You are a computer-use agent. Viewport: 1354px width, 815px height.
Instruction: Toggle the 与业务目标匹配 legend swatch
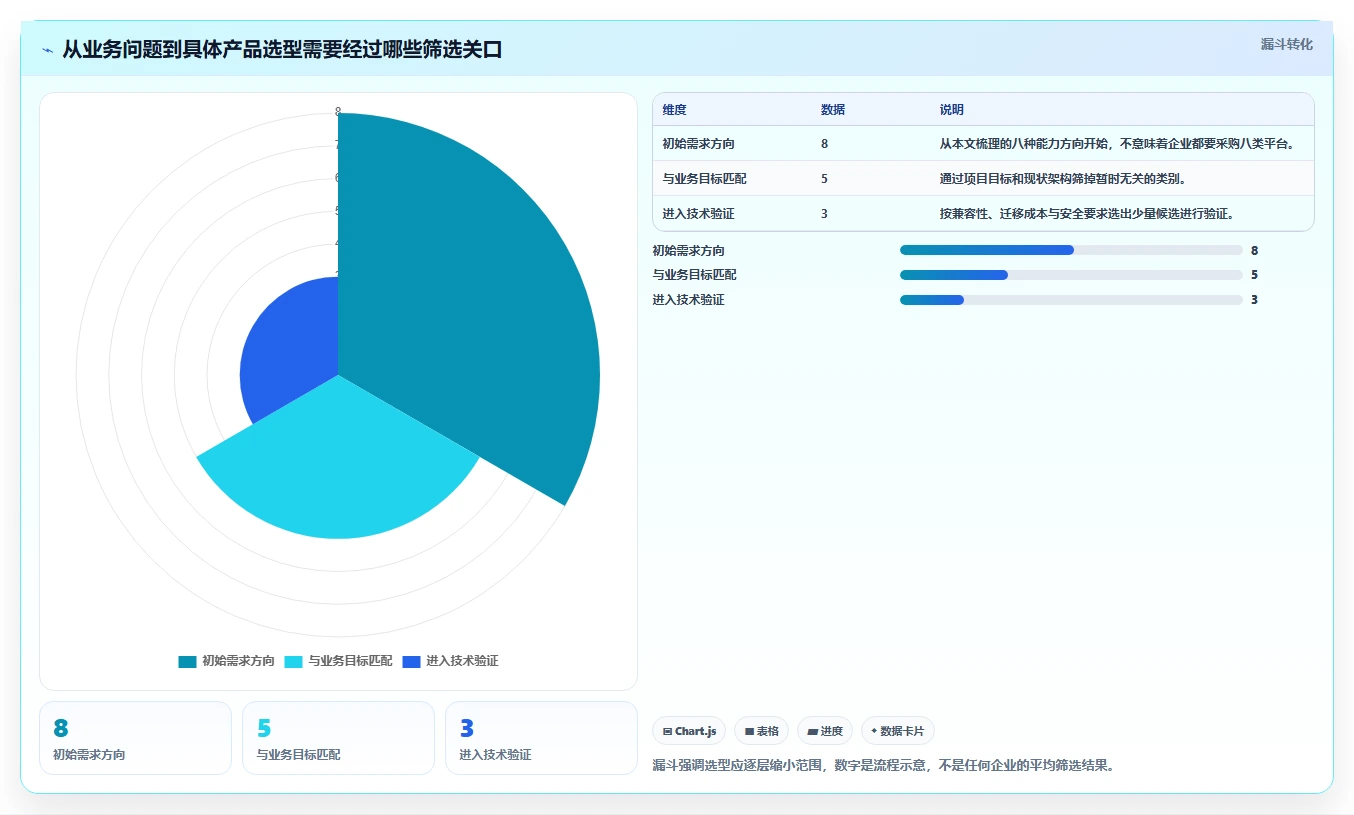(293, 661)
